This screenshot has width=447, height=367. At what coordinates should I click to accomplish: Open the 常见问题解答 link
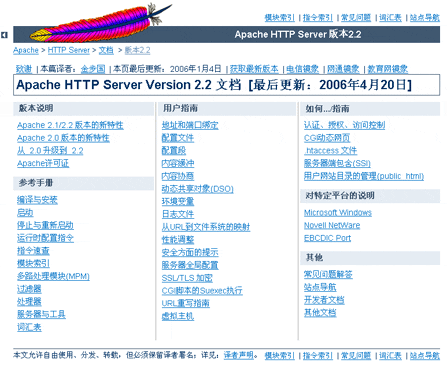click(328, 275)
